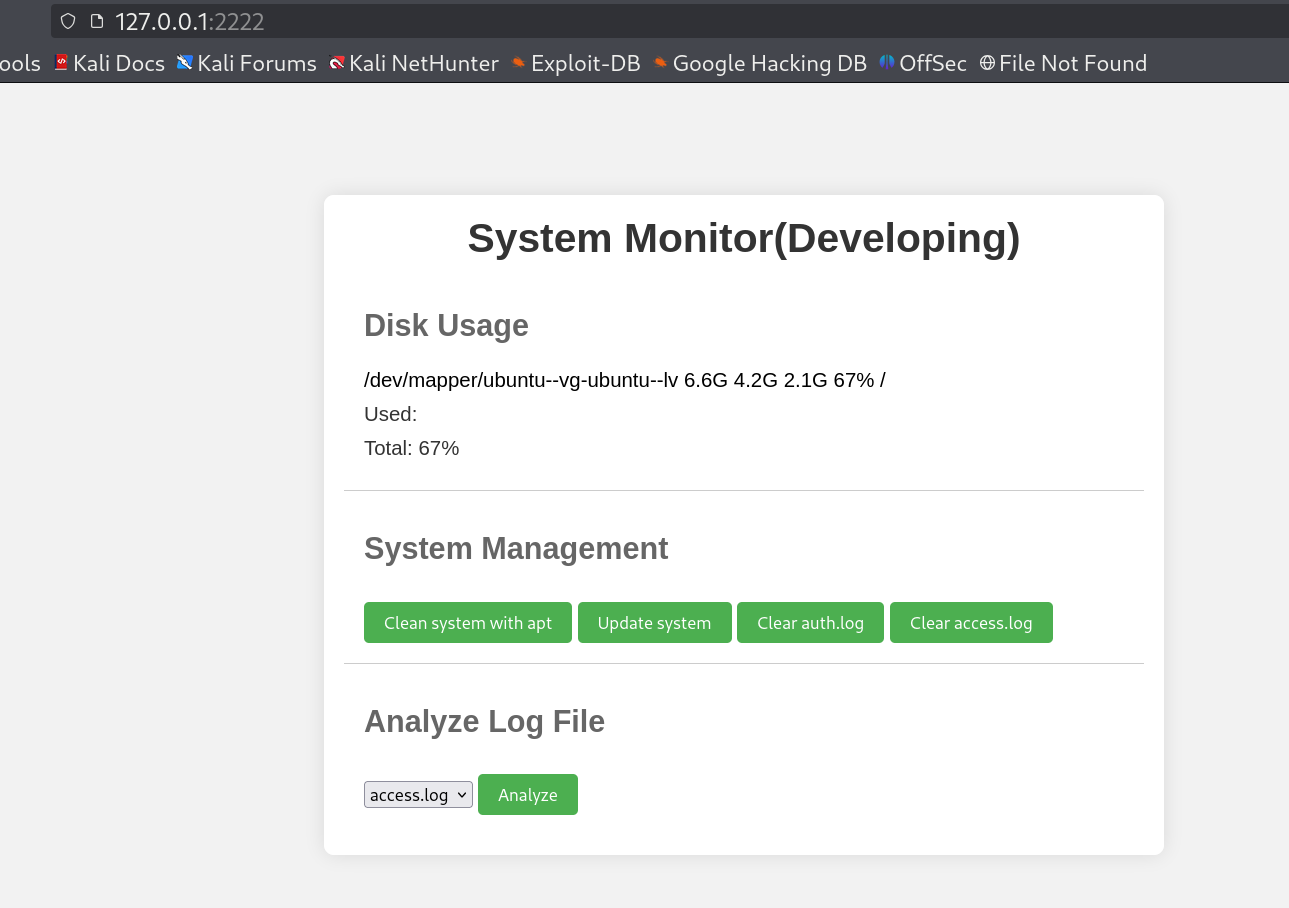Click the System Management heading
The height and width of the screenshot is (908, 1289).
tap(516, 549)
